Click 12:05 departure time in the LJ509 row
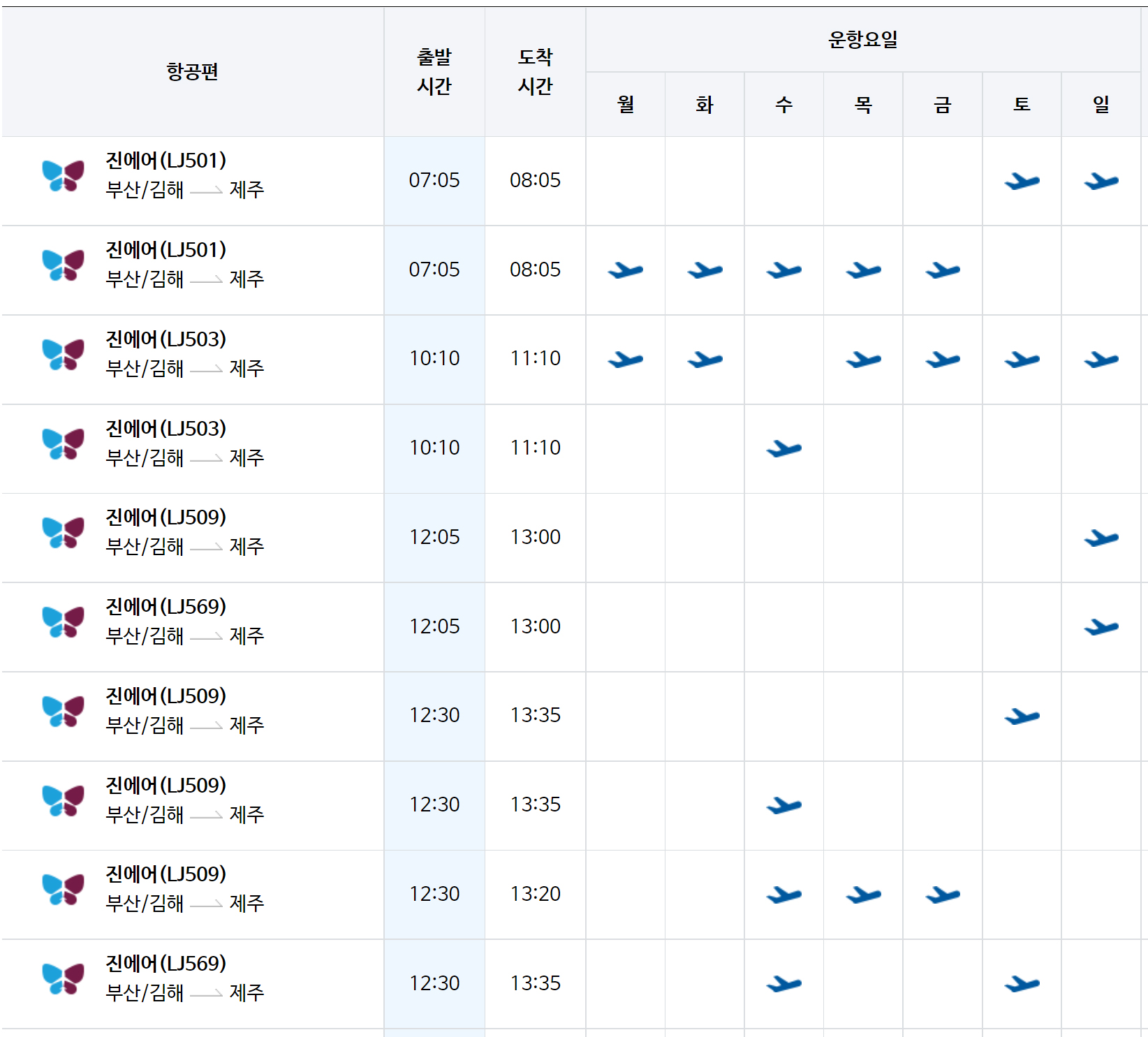Image resolution: width=1148 pixels, height=1037 pixels. click(x=434, y=537)
